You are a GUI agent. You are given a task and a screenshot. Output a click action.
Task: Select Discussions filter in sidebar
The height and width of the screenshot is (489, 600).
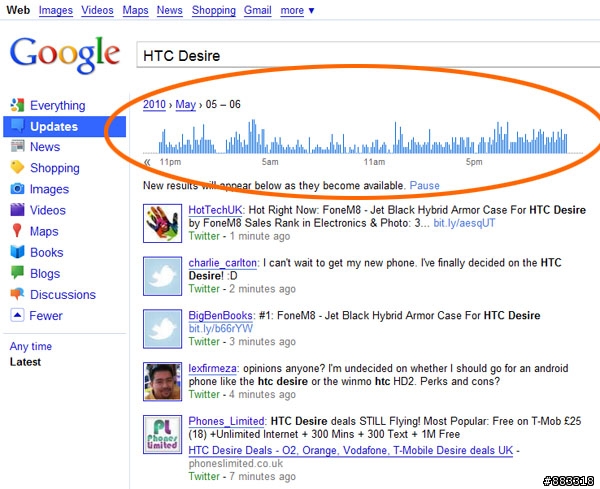point(63,295)
